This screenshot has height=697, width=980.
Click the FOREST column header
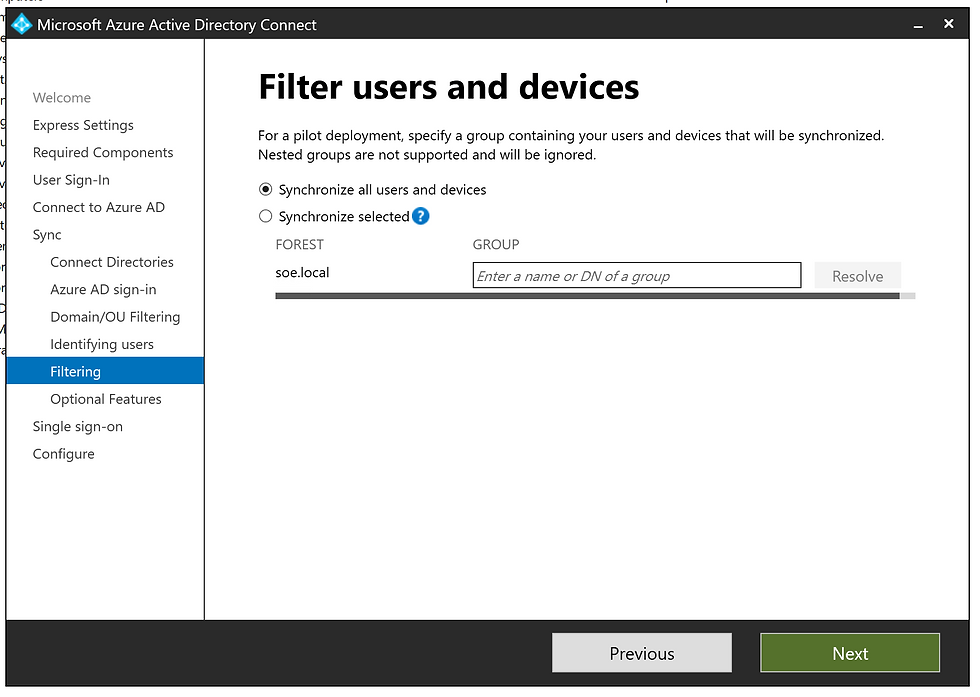299,244
